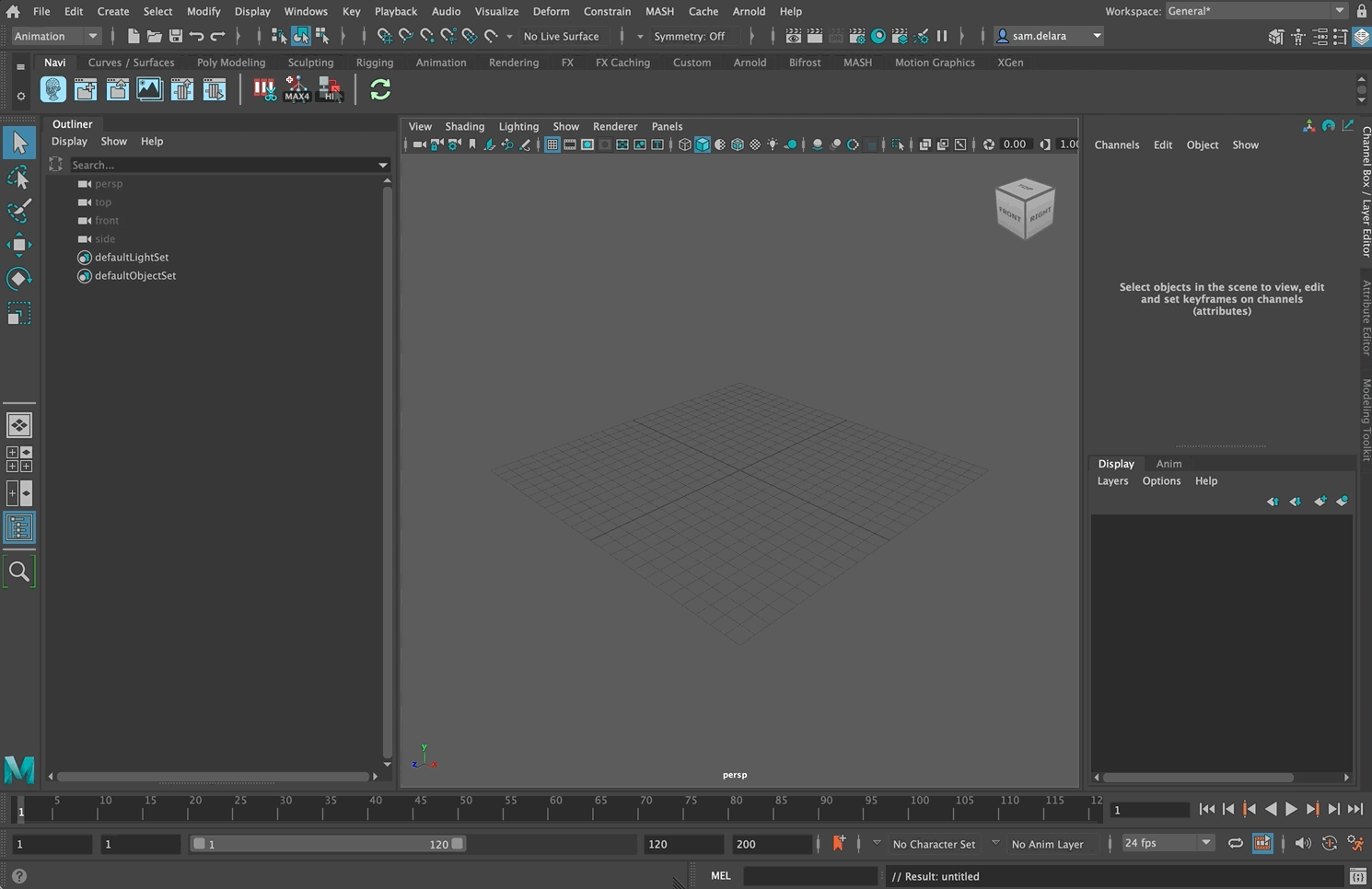Click No Live Surface button
Viewport: 1372px width, 889px height.
pyautogui.click(x=561, y=36)
